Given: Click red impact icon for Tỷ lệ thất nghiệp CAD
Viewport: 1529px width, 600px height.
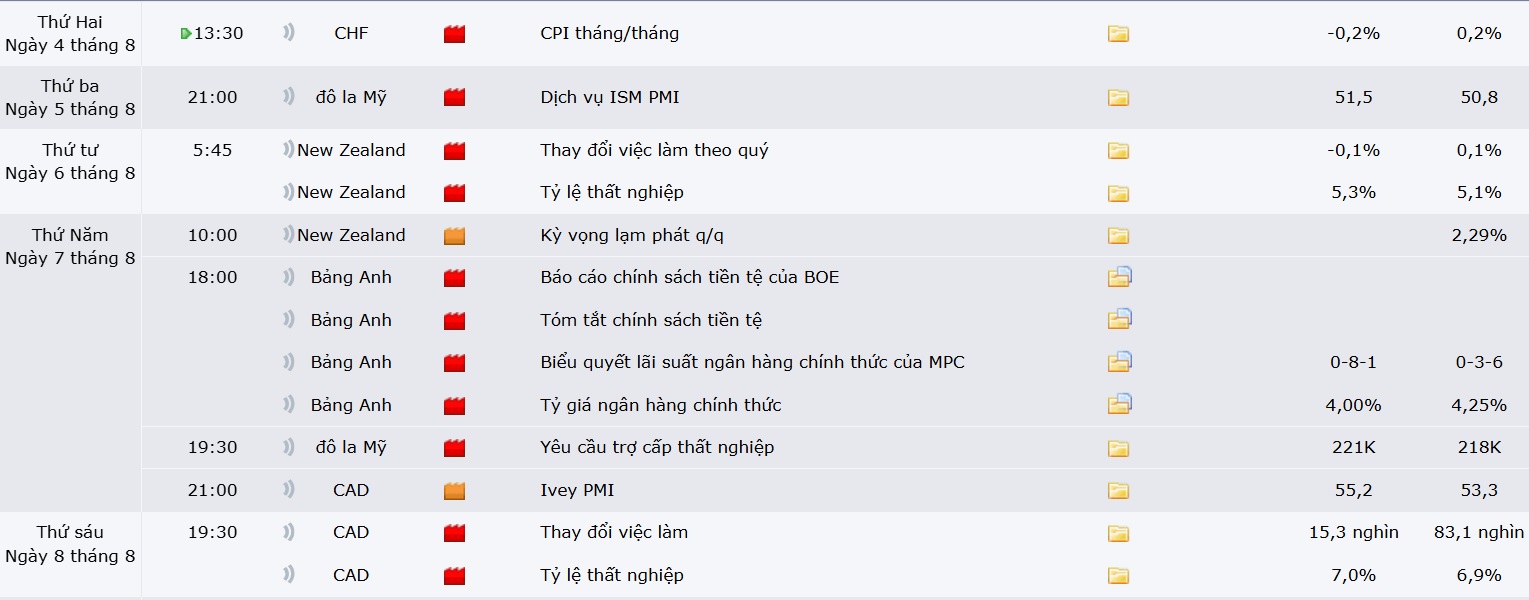Looking at the screenshot, I should [455, 576].
